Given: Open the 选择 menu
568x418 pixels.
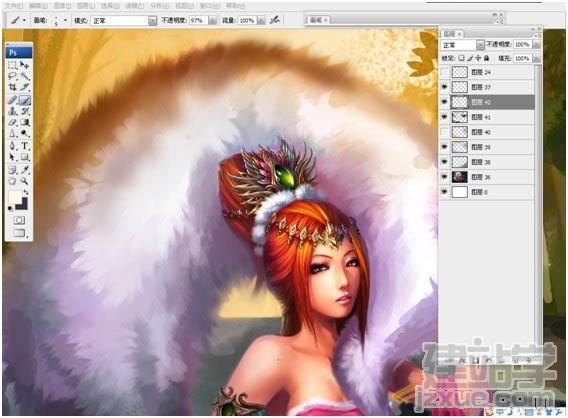Looking at the screenshot, I should click(x=110, y=6).
